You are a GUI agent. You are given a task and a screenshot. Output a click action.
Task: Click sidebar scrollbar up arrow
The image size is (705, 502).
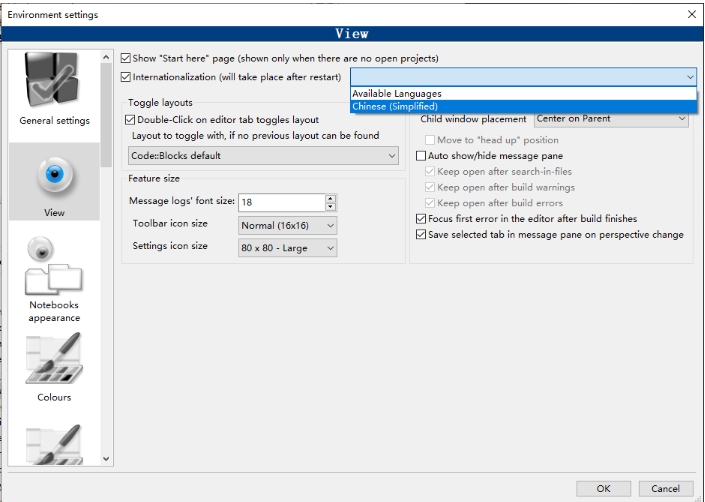pyautogui.click(x=106, y=57)
